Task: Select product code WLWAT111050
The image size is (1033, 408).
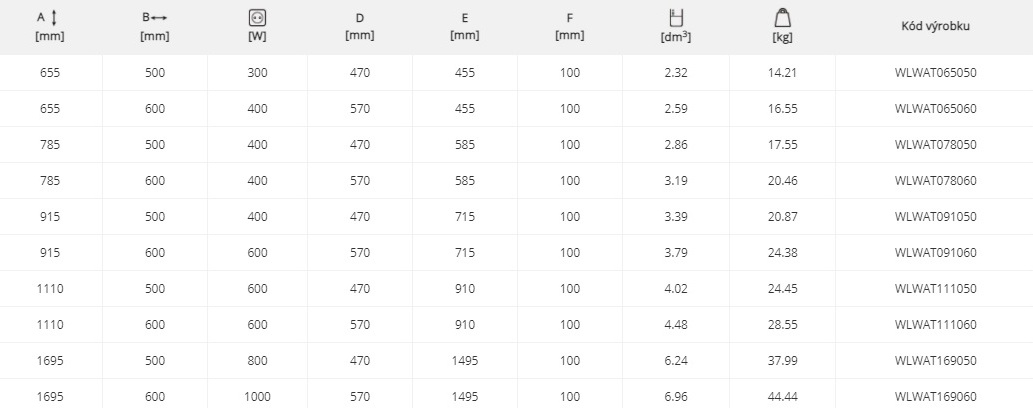Action: pos(935,289)
